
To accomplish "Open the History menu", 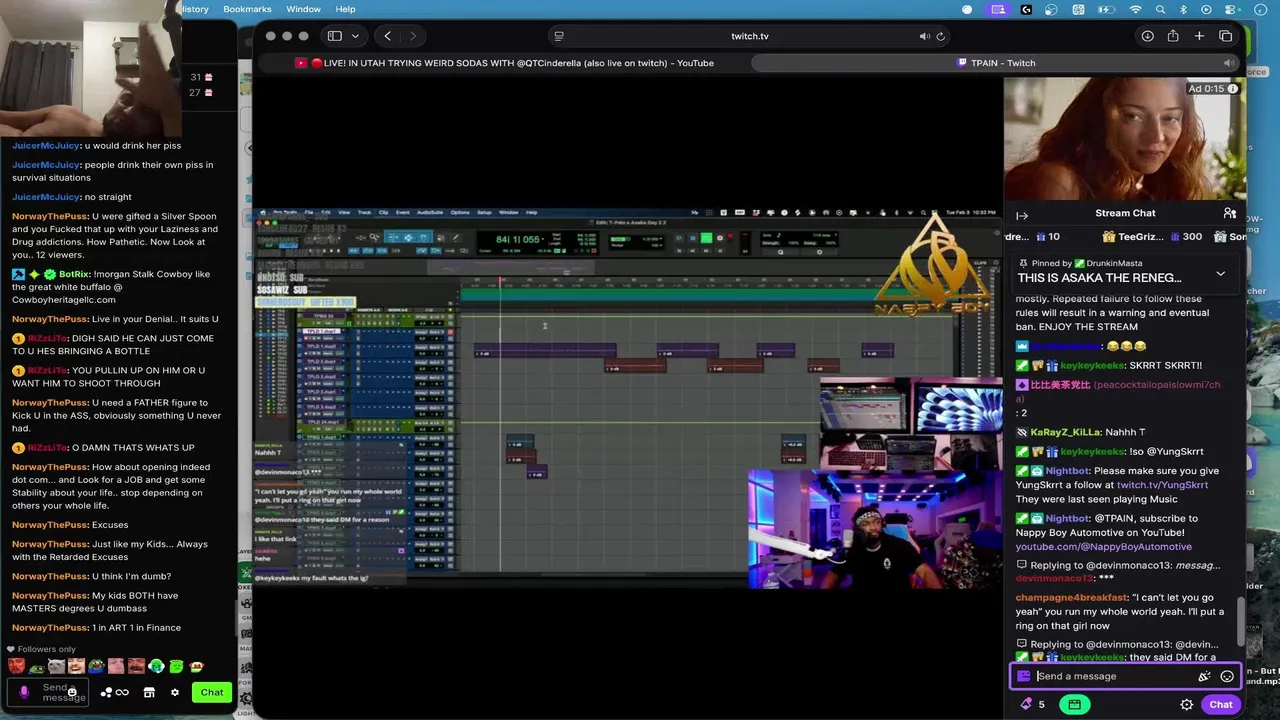I will click(195, 9).
